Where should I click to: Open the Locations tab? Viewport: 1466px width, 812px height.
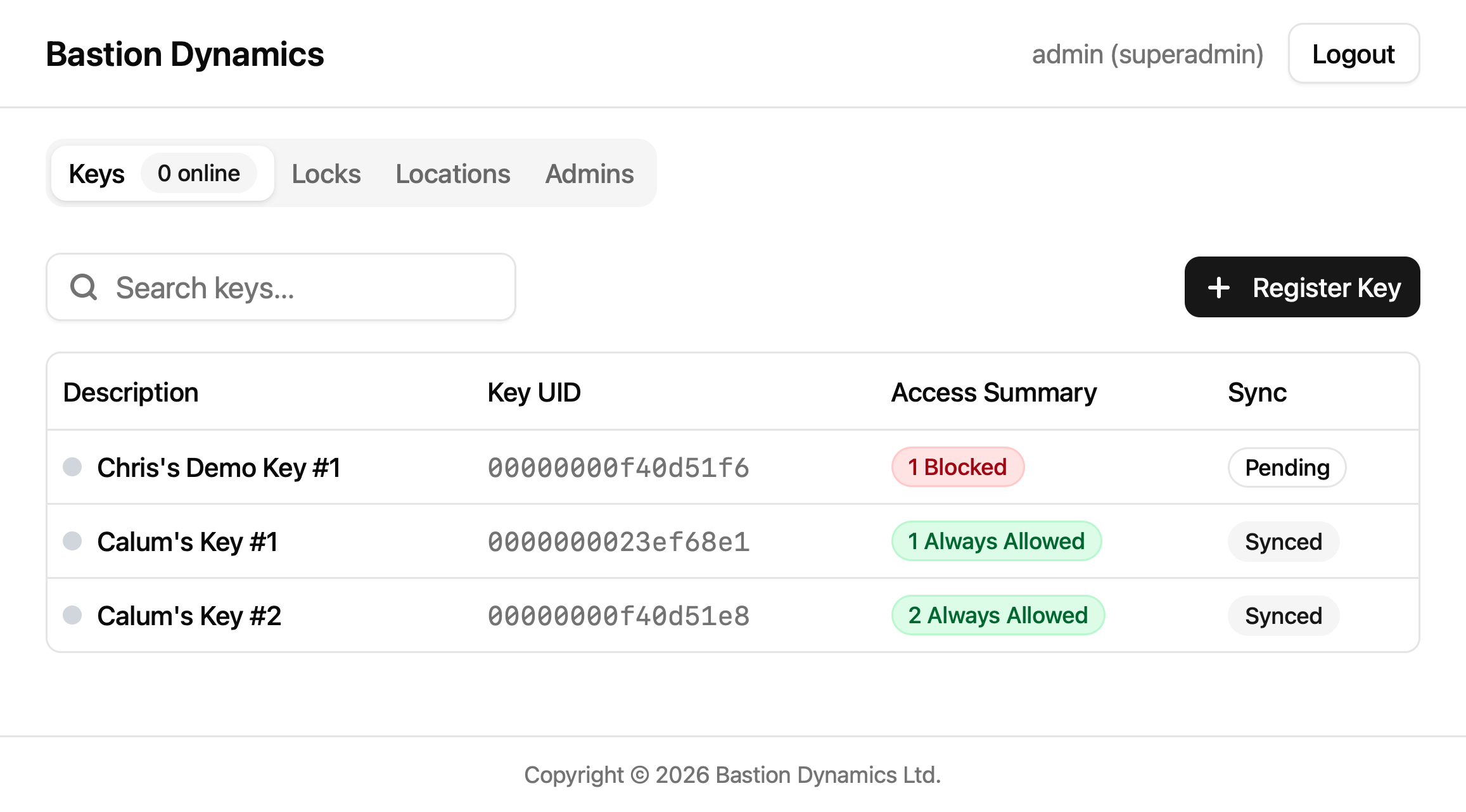pos(452,173)
